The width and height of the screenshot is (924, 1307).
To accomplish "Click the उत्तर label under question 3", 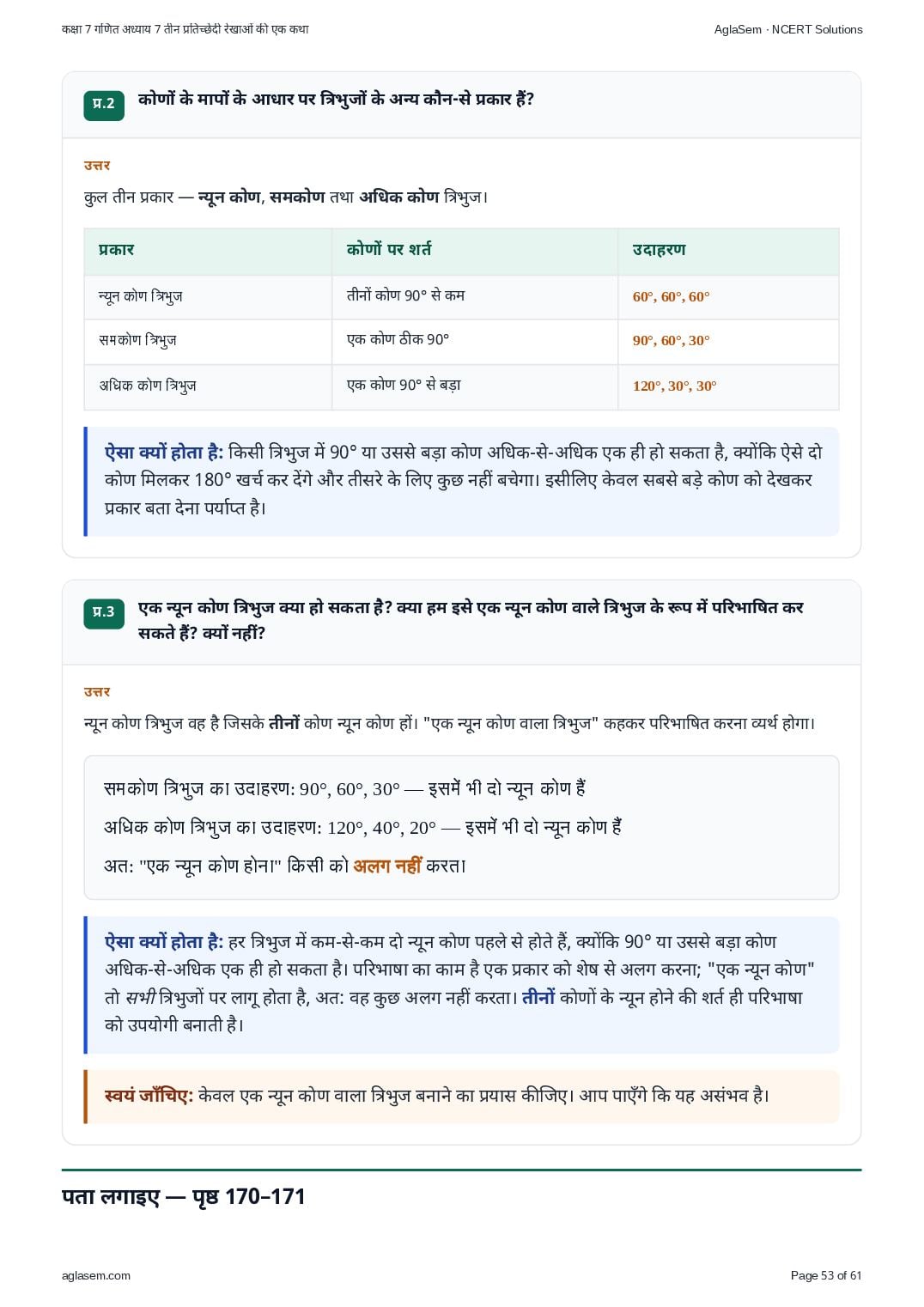I will [x=97, y=692].
